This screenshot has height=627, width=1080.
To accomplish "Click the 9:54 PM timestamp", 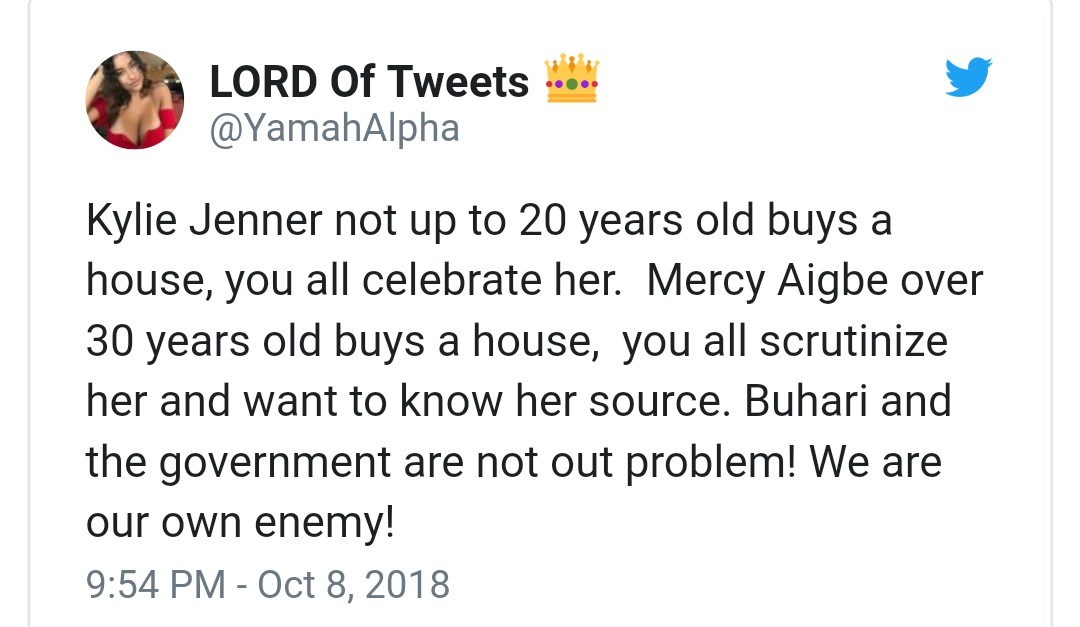I will (x=156, y=583).
